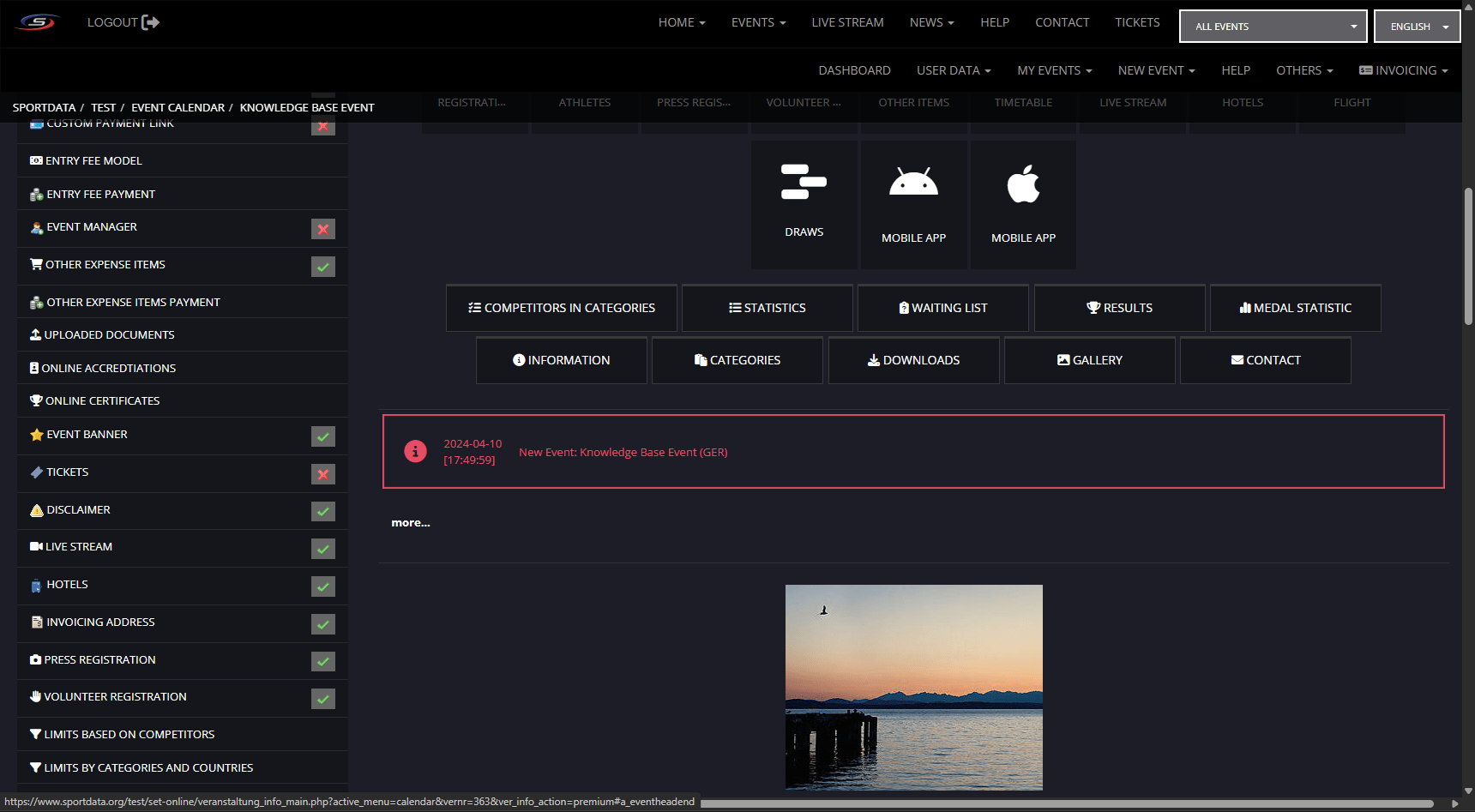Image resolution: width=1475 pixels, height=812 pixels.
Task: Click the more... link under the news
Action: click(411, 523)
